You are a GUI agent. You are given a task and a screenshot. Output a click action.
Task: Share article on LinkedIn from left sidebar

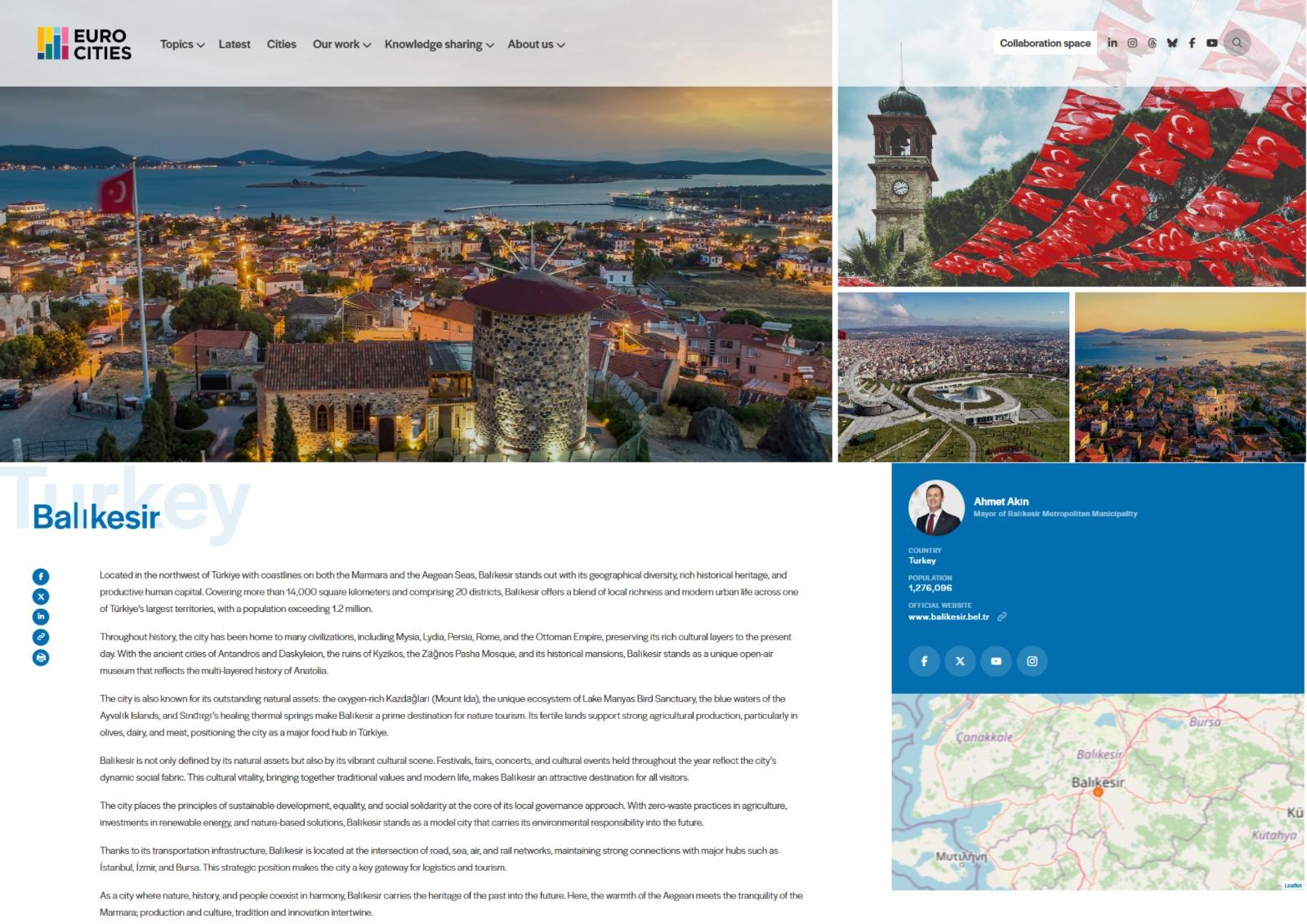point(41,617)
